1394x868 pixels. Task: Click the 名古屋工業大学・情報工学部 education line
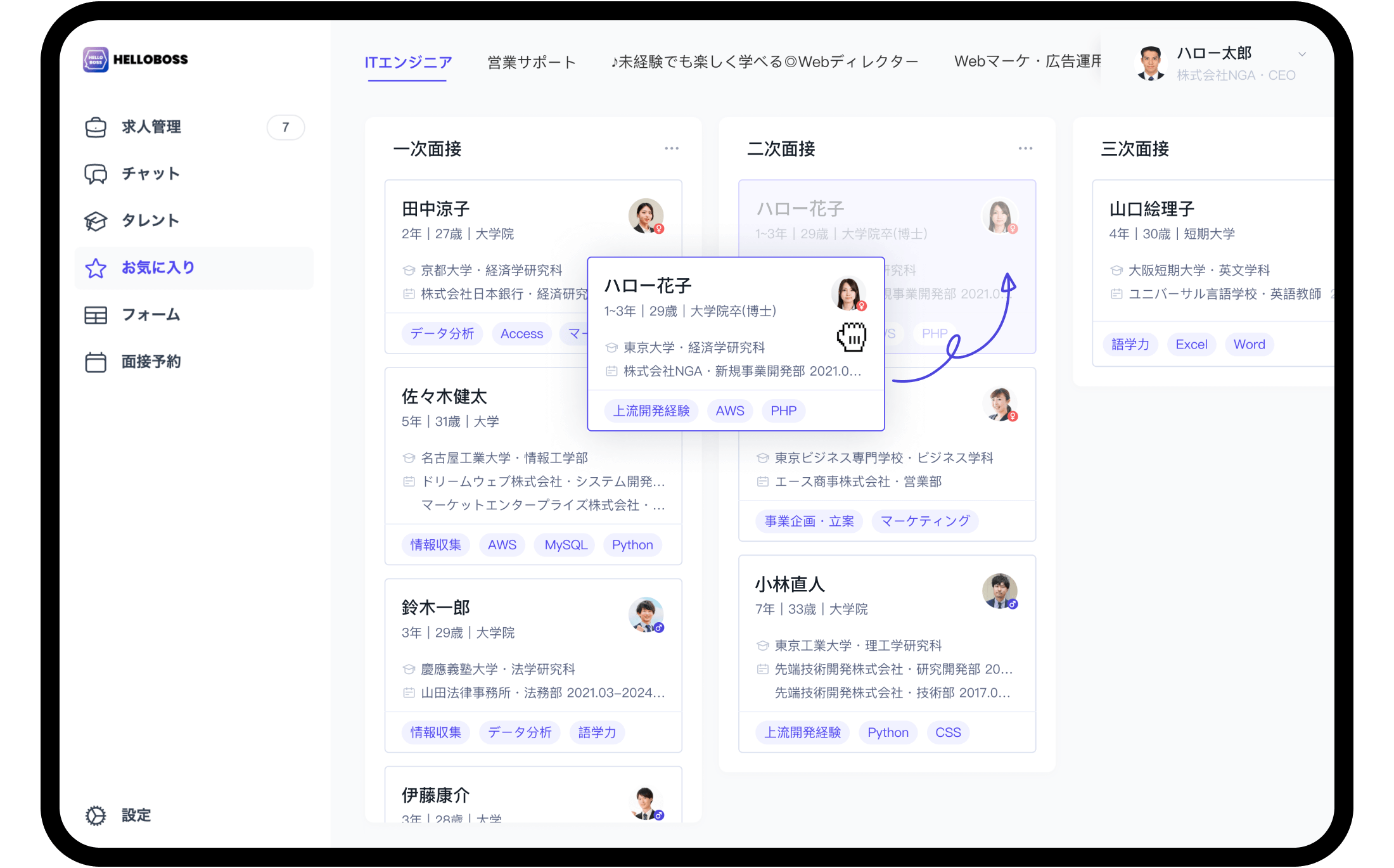tap(504, 458)
